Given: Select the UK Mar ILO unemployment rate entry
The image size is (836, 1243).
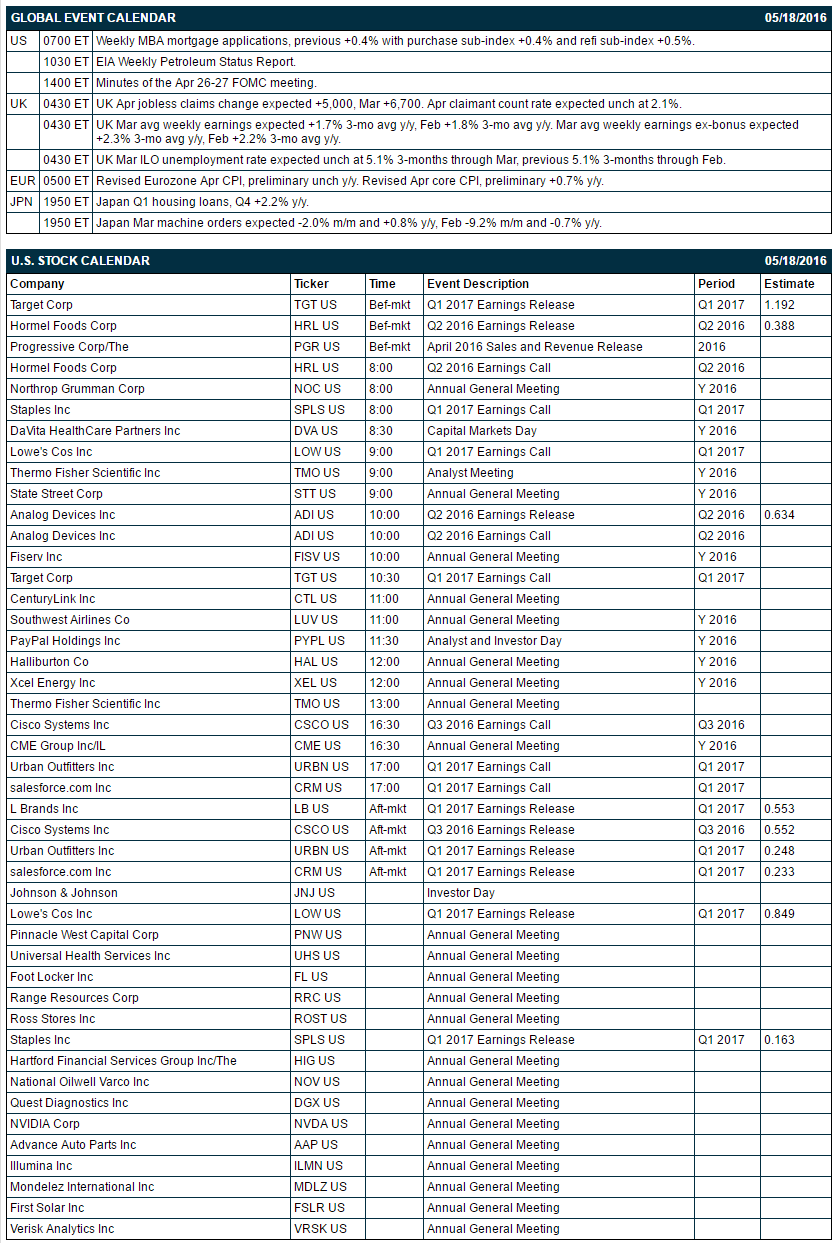Looking at the screenshot, I should coord(411,160).
